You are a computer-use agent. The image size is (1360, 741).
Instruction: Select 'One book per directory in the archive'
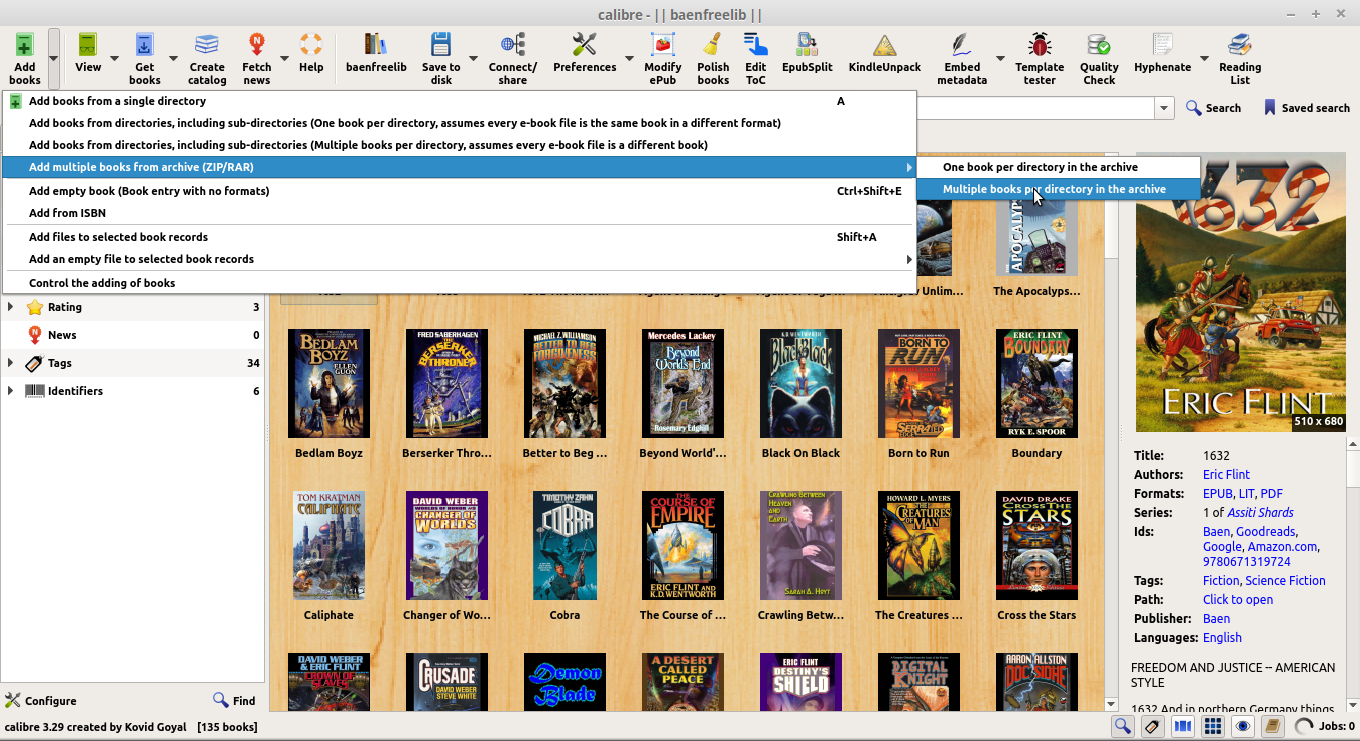[1058, 167]
